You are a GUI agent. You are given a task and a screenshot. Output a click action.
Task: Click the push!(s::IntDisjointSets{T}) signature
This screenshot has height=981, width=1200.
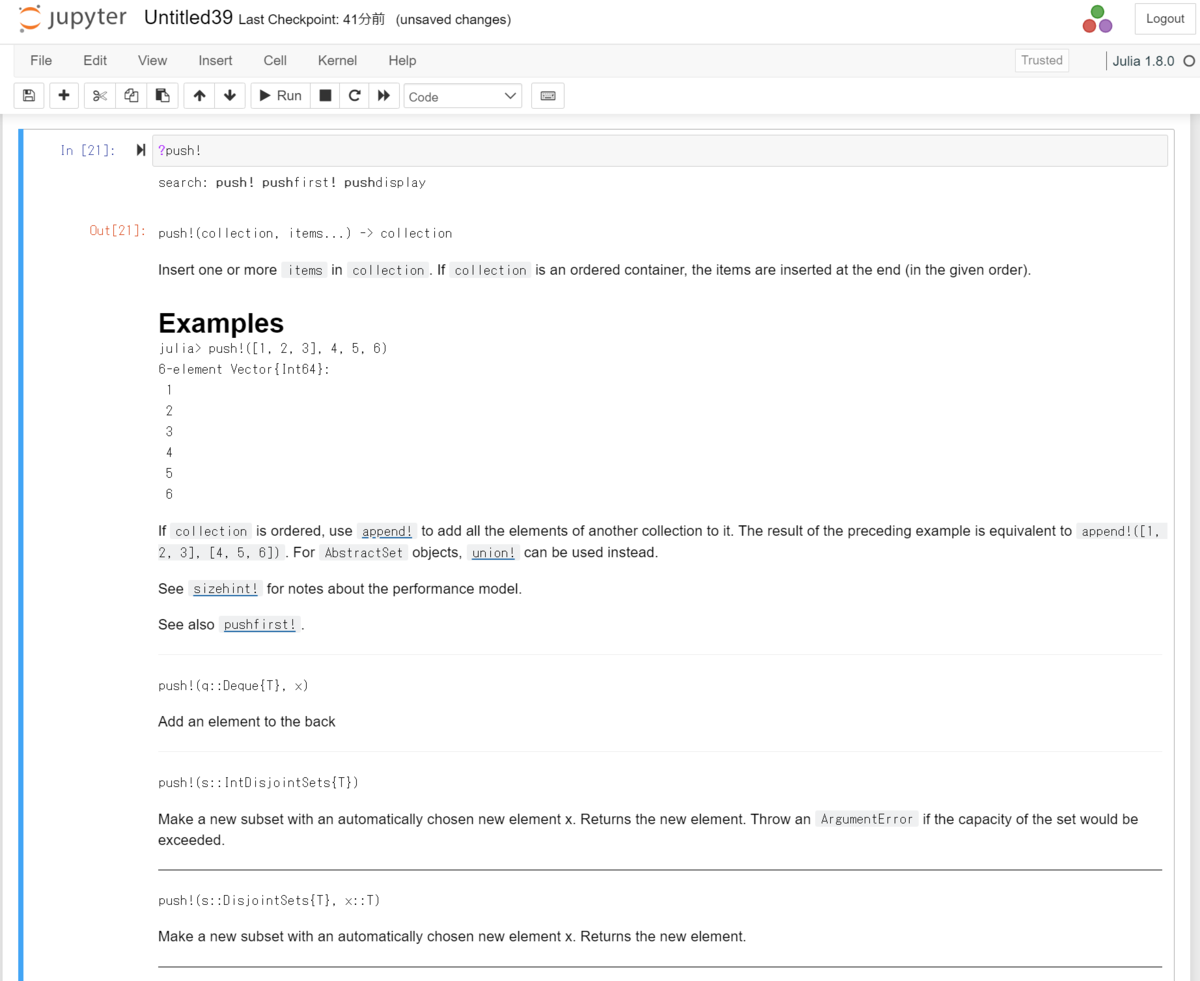(x=258, y=783)
